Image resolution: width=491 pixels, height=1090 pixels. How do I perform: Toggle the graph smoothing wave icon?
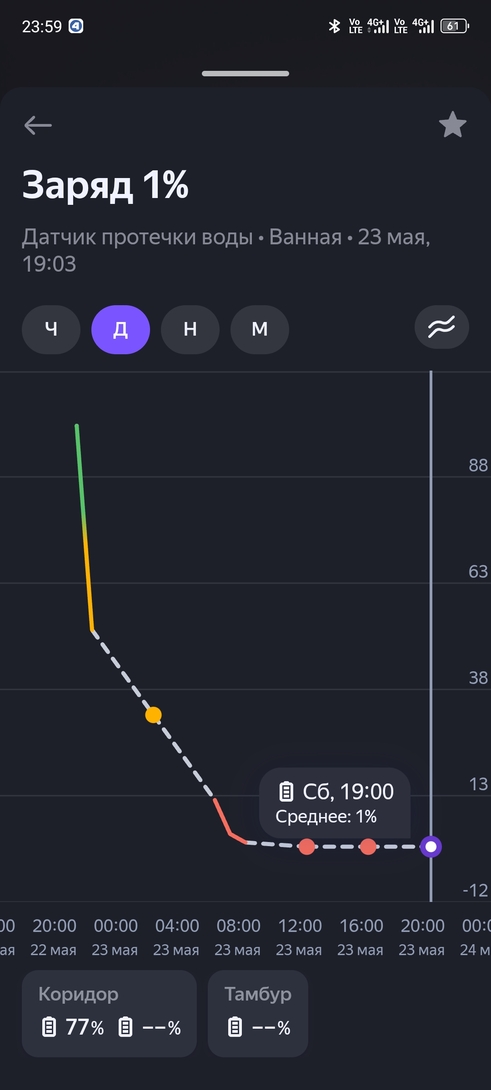point(442,327)
